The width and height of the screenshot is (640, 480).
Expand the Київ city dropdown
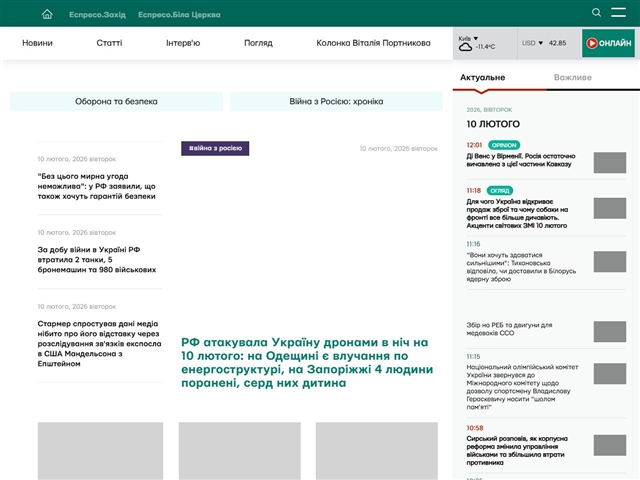pos(468,38)
